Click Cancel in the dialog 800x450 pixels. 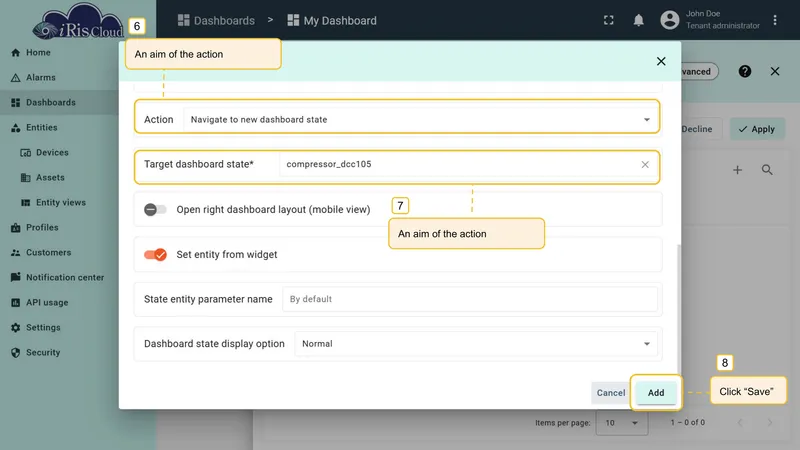(x=611, y=393)
